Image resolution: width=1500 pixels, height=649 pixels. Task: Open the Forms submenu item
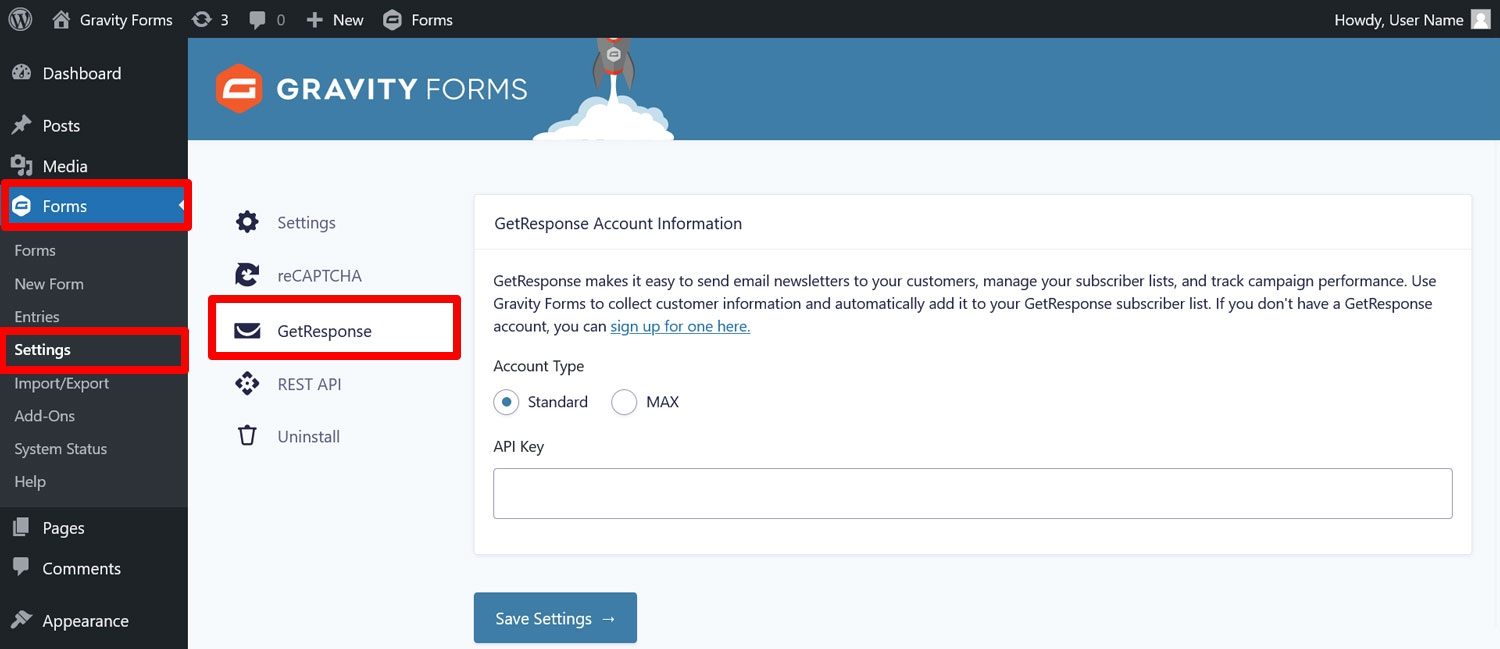[35, 250]
